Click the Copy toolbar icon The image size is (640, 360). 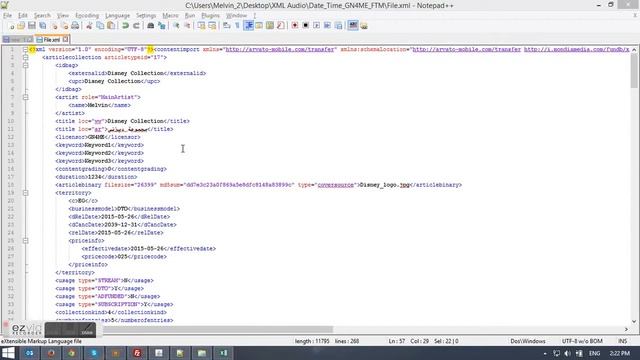(x=100, y=26)
